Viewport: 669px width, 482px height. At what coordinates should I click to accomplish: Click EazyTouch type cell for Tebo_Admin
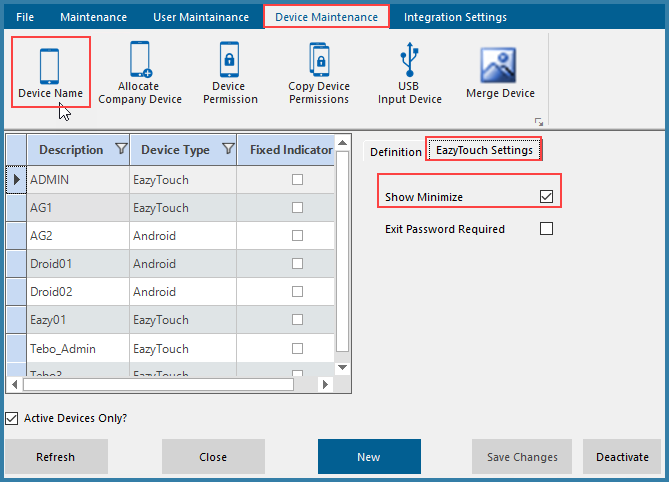tap(183, 349)
